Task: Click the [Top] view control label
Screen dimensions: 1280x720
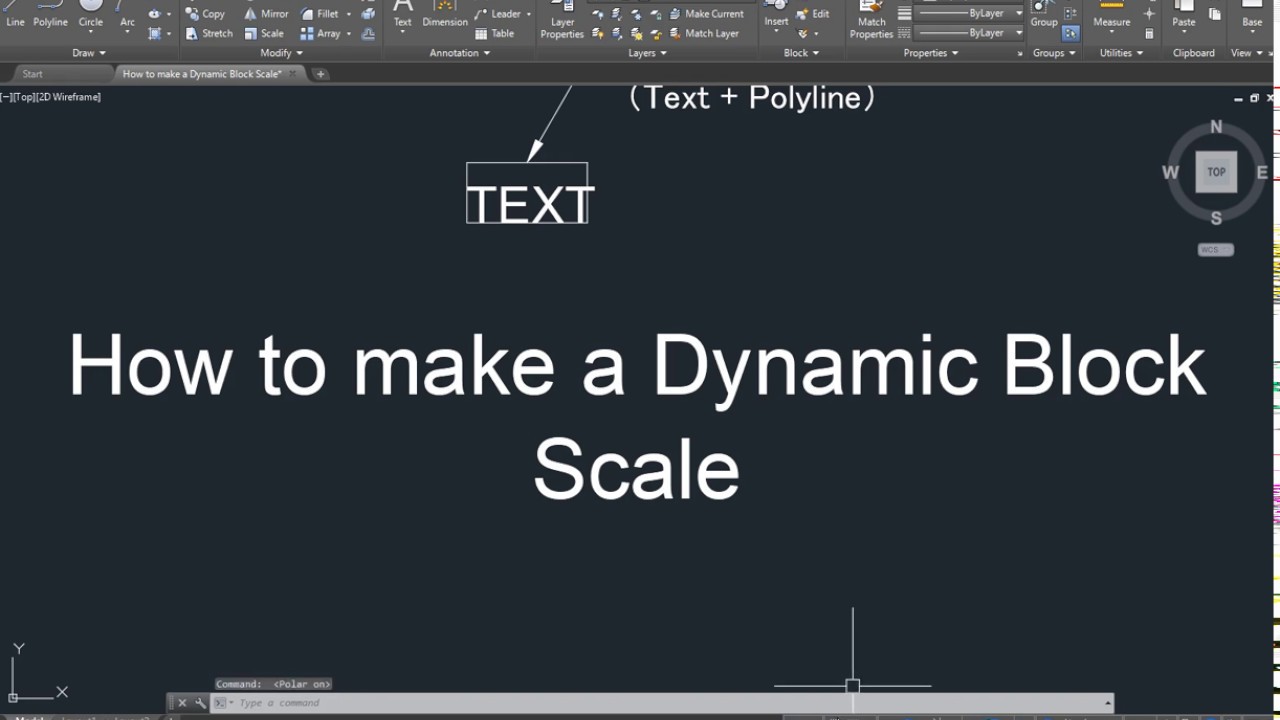Action: point(24,97)
